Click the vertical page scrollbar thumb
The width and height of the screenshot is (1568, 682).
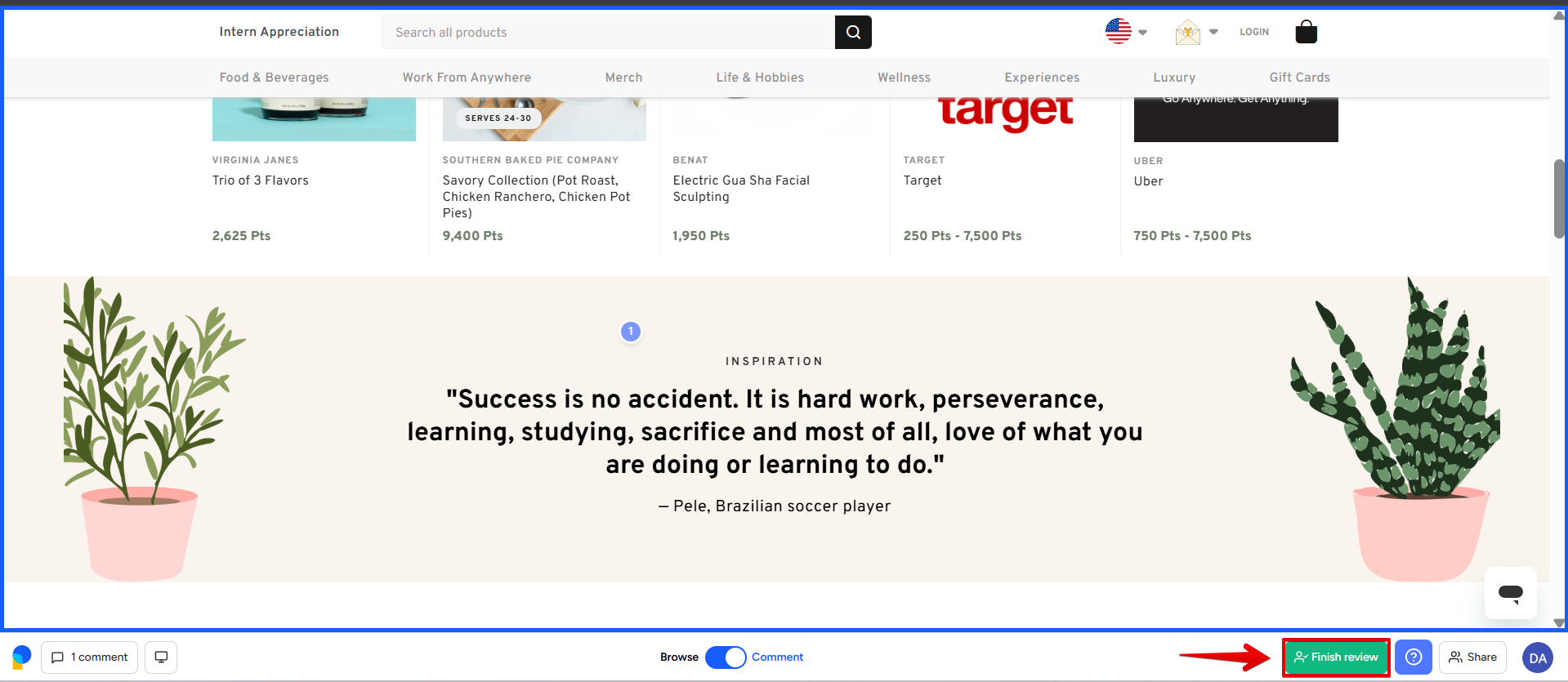coord(1559,198)
